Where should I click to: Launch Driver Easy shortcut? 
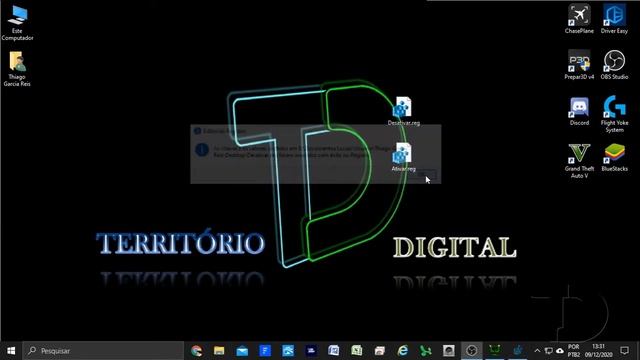[614, 19]
